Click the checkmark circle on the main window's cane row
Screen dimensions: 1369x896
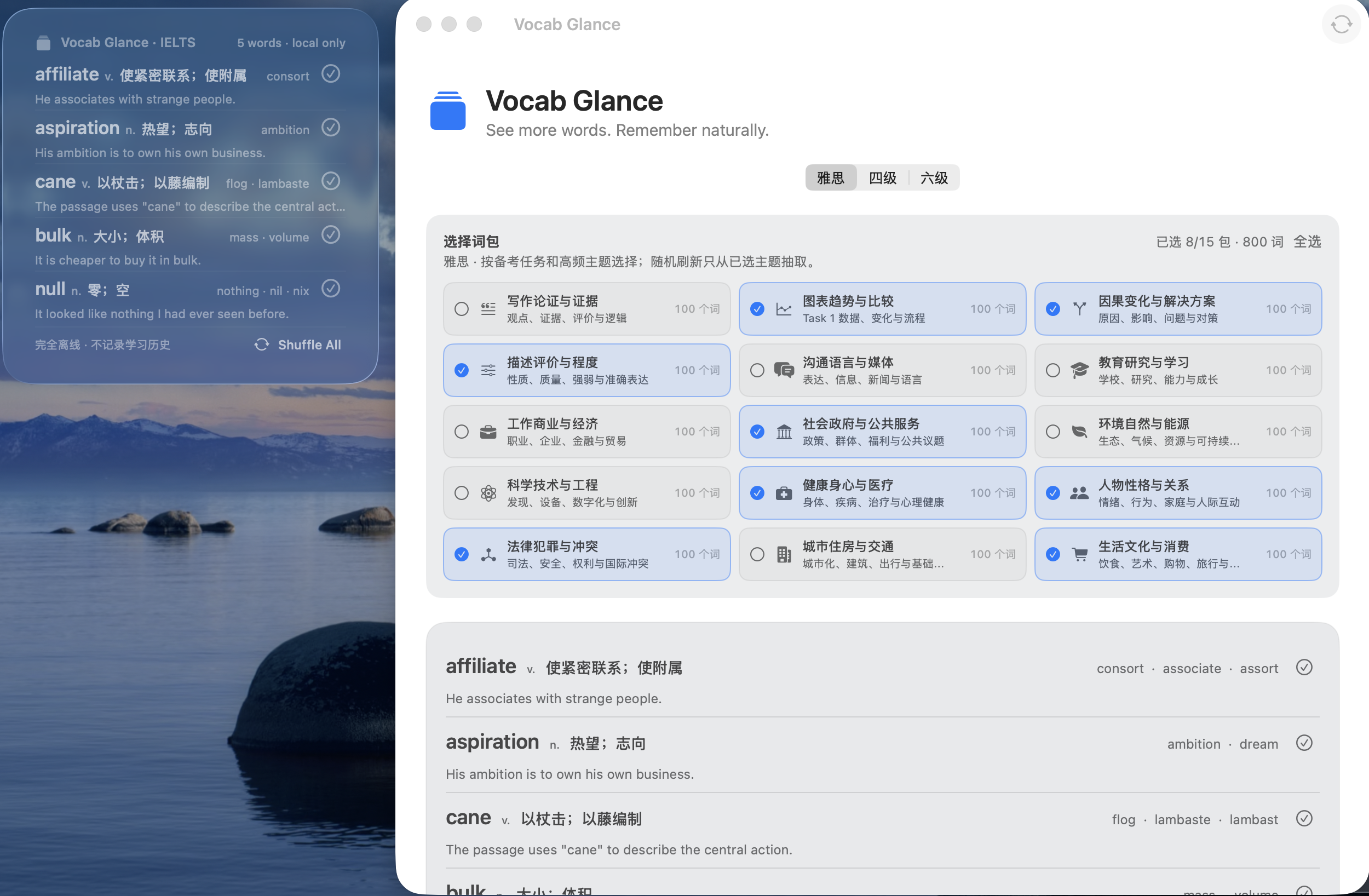1303,818
